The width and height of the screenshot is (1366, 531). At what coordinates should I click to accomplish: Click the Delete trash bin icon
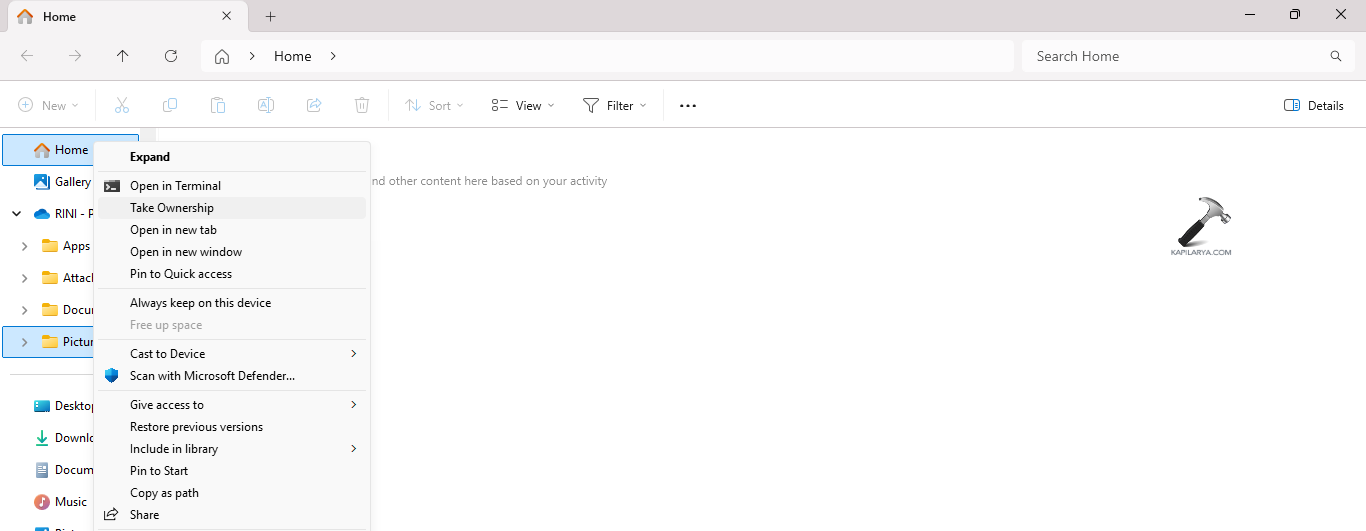click(362, 105)
